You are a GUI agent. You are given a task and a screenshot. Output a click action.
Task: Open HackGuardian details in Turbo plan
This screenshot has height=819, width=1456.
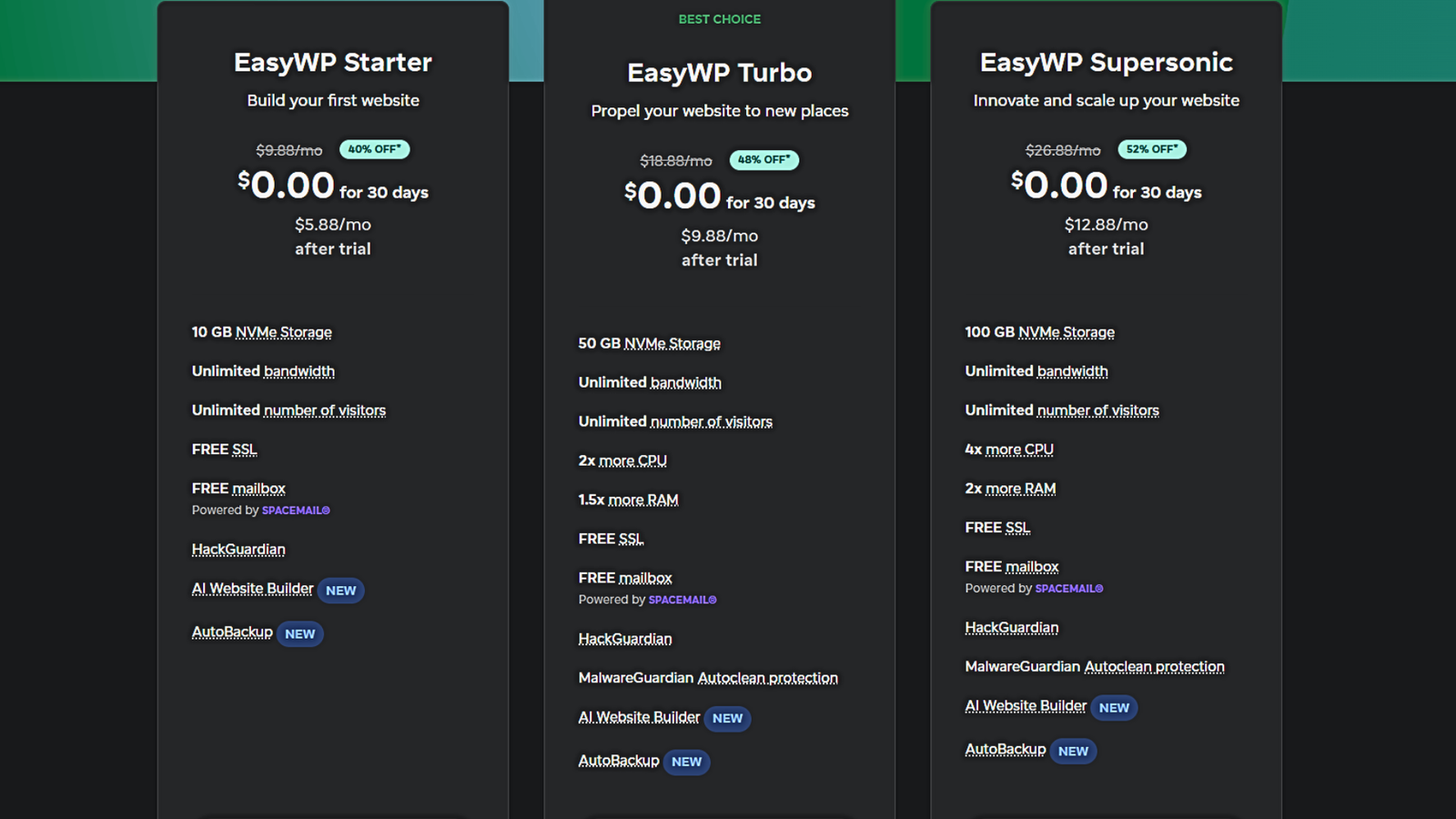(625, 639)
